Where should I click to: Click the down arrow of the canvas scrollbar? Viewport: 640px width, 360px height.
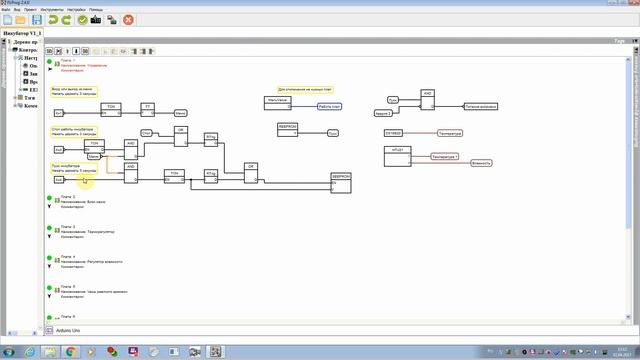coord(628,317)
